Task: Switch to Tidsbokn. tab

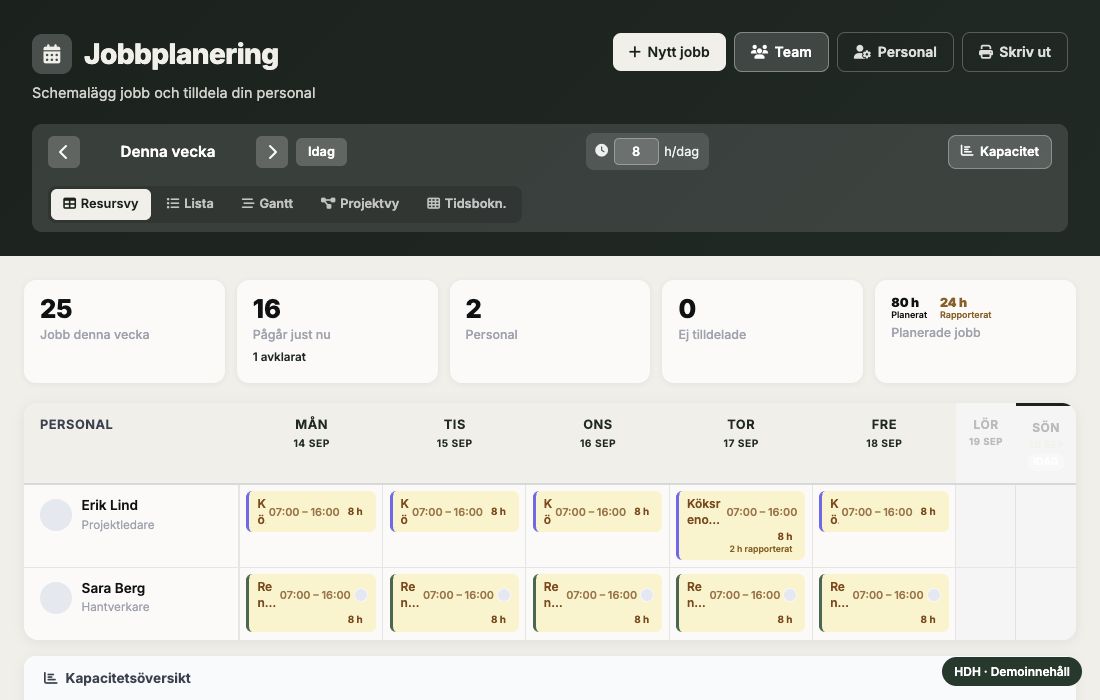Action: point(467,203)
